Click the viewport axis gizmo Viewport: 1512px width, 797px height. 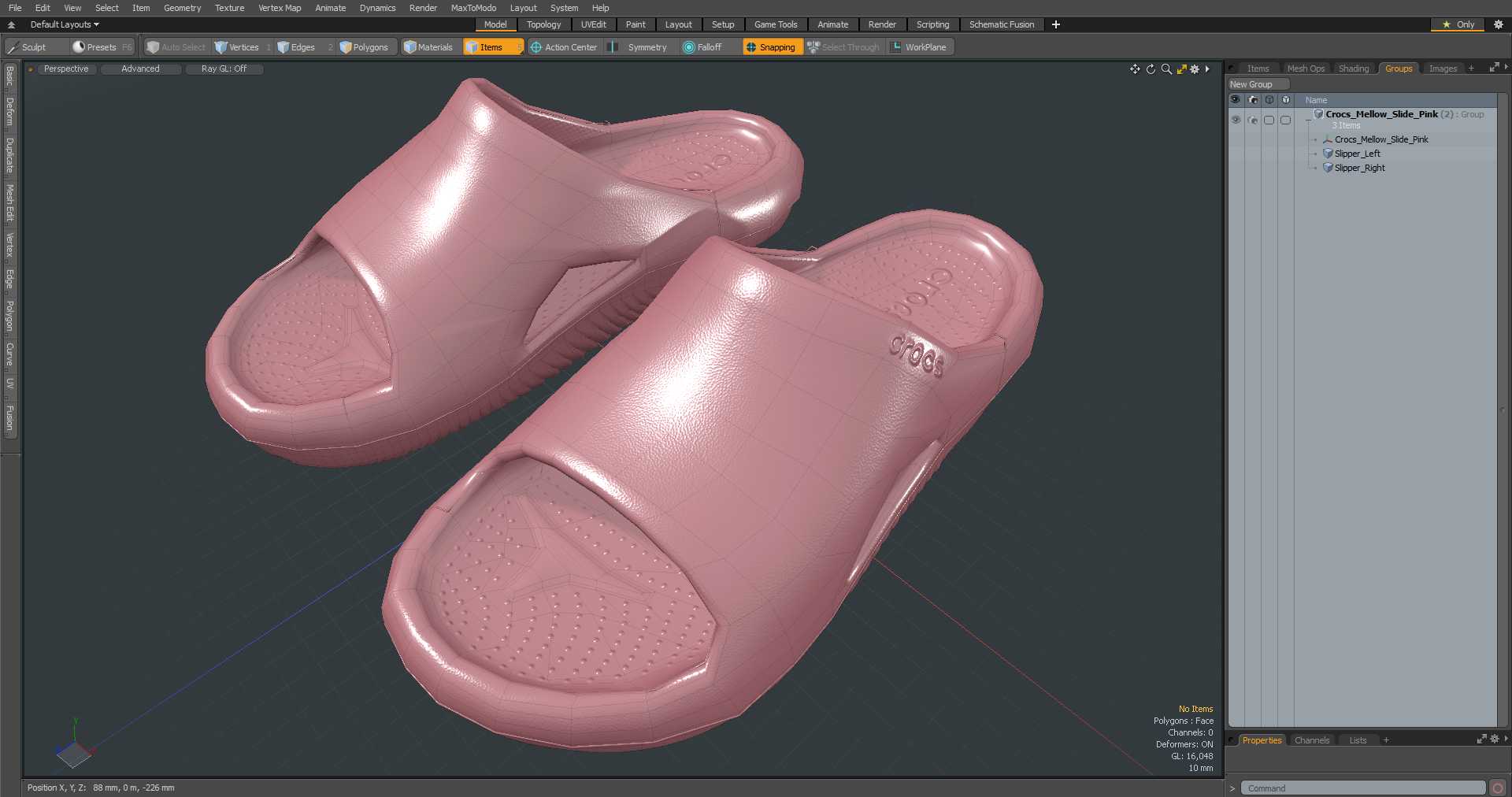pos(74,744)
